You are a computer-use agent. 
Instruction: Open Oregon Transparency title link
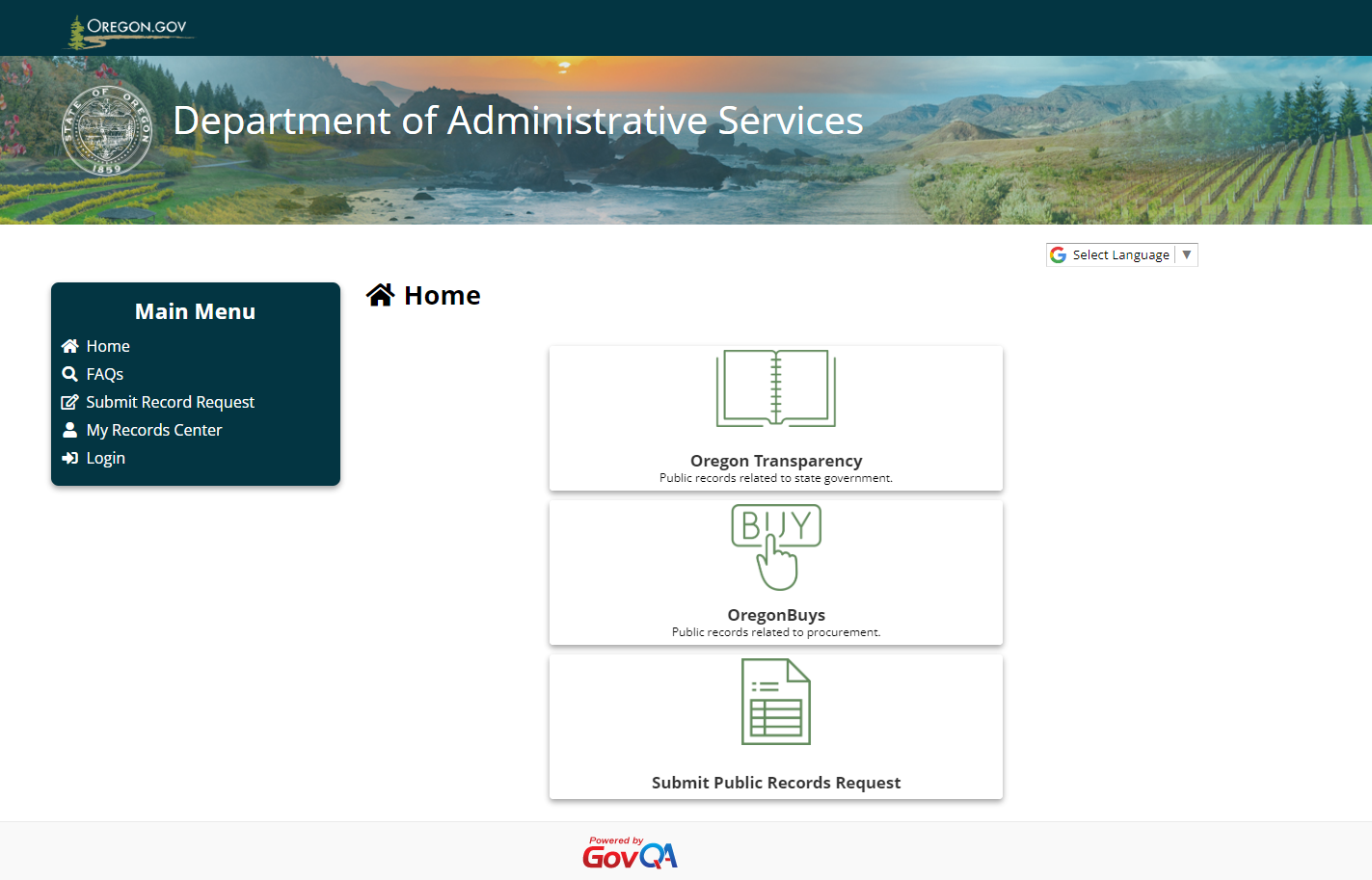(x=776, y=461)
